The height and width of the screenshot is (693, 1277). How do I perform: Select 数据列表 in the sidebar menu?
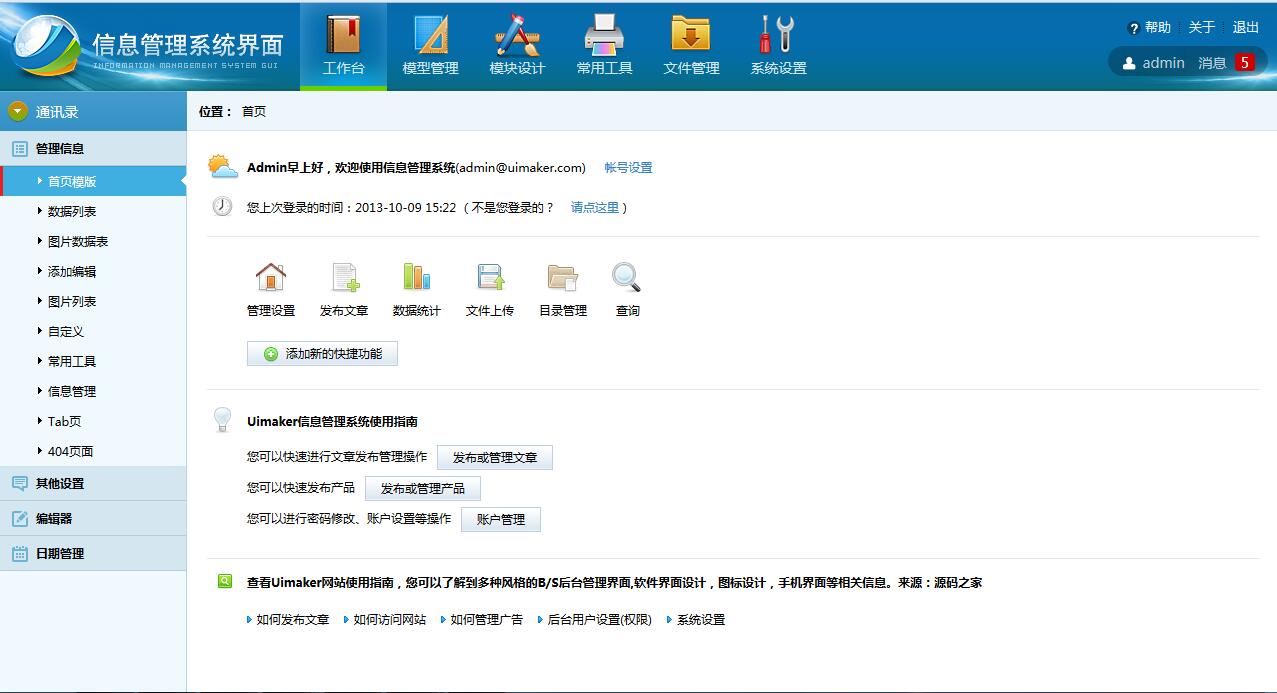pos(72,211)
